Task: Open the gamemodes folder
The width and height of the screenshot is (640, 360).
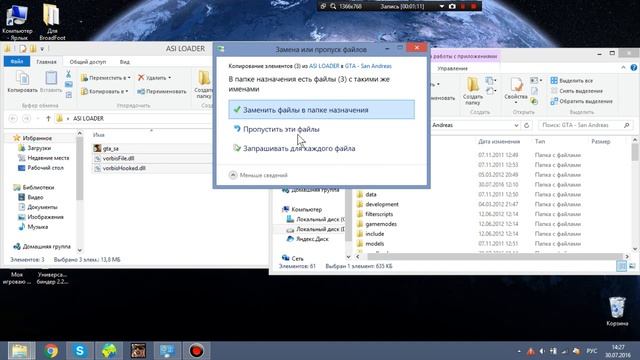Action: (377, 224)
